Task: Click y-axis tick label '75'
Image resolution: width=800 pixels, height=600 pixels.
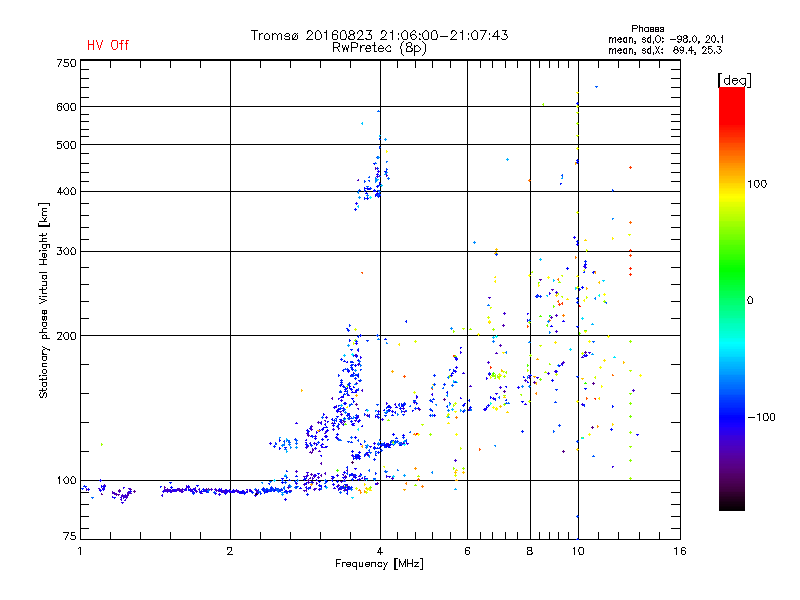Action: [x=70, y=536]
